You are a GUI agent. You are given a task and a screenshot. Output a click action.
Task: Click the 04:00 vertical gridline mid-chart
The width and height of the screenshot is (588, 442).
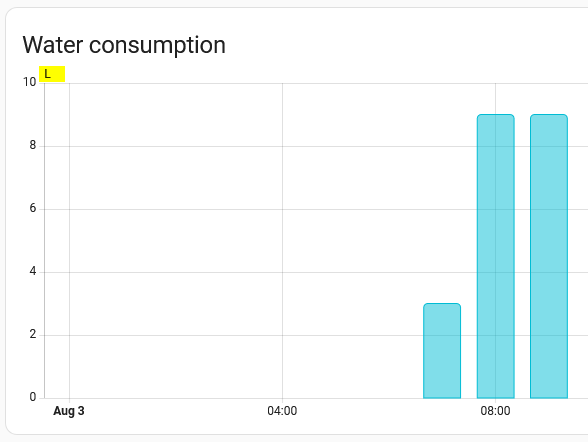coord(282,241)
